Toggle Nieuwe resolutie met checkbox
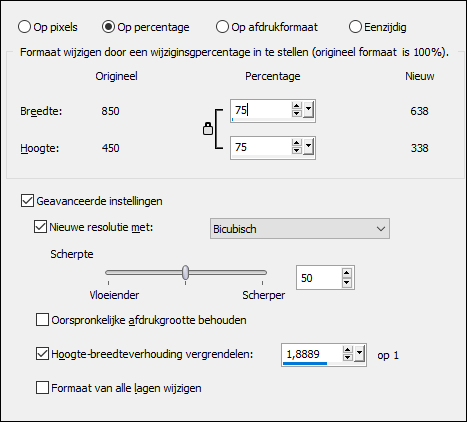This screenshot has width=467, height=422. (40, 227)
